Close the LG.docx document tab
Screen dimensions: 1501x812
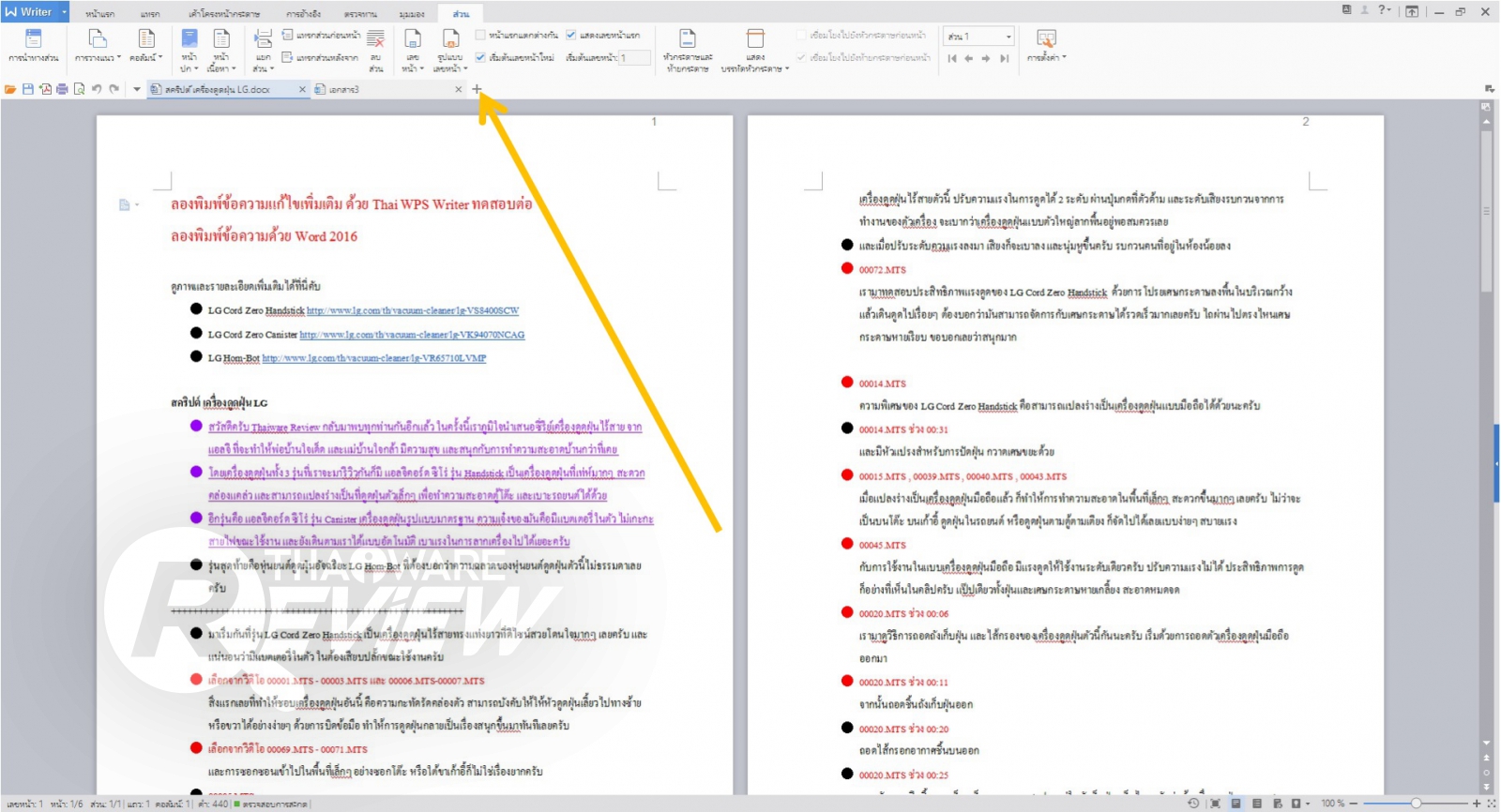click(302, 89)
